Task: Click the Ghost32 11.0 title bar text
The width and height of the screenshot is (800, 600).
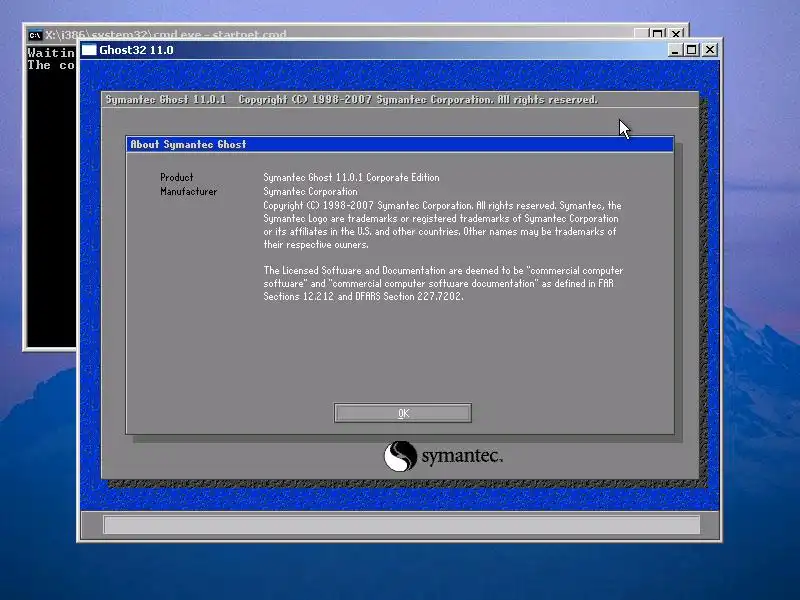Action: [136, 50]
